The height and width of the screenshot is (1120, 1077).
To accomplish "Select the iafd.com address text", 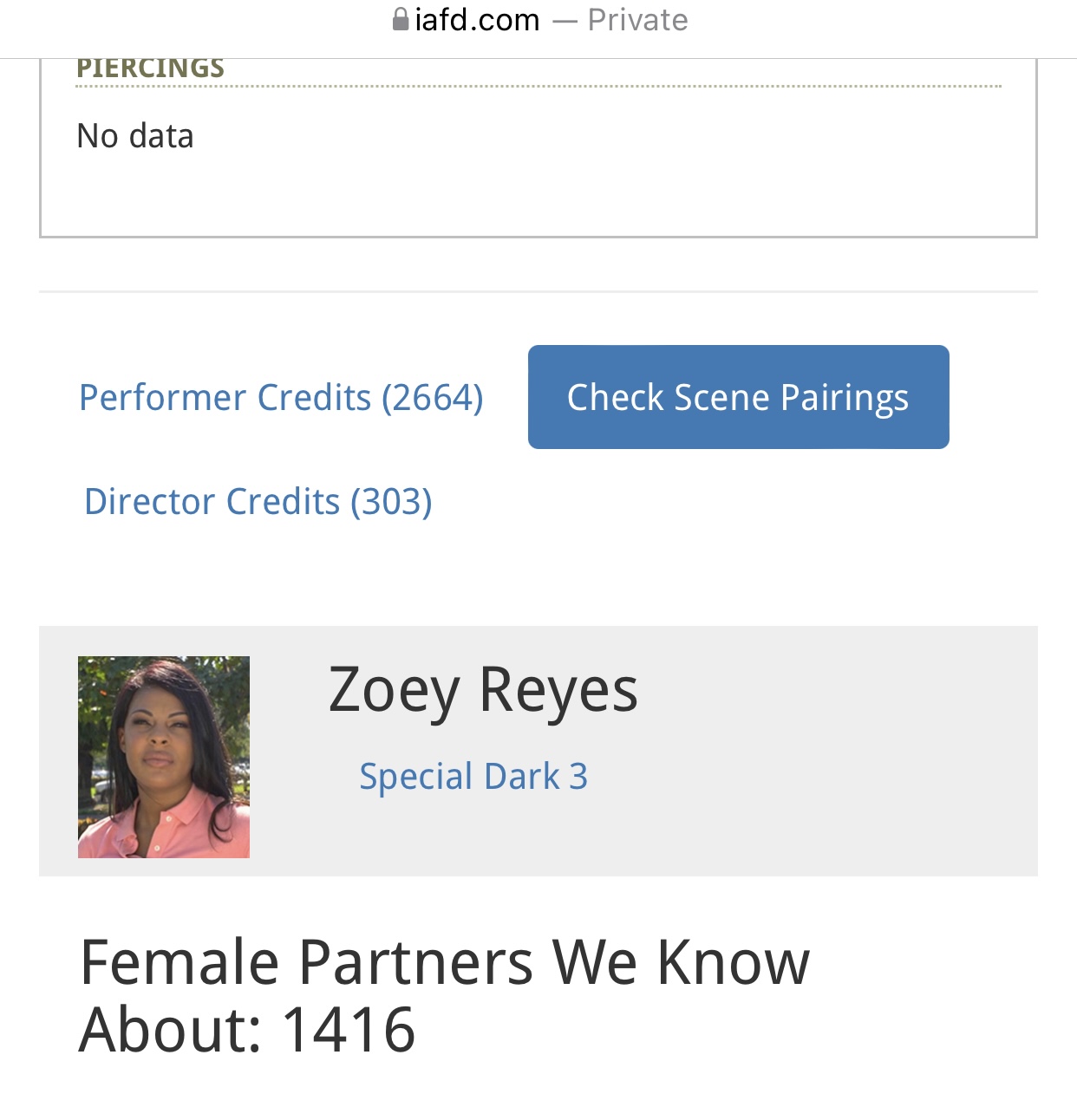I will point(477,19).
